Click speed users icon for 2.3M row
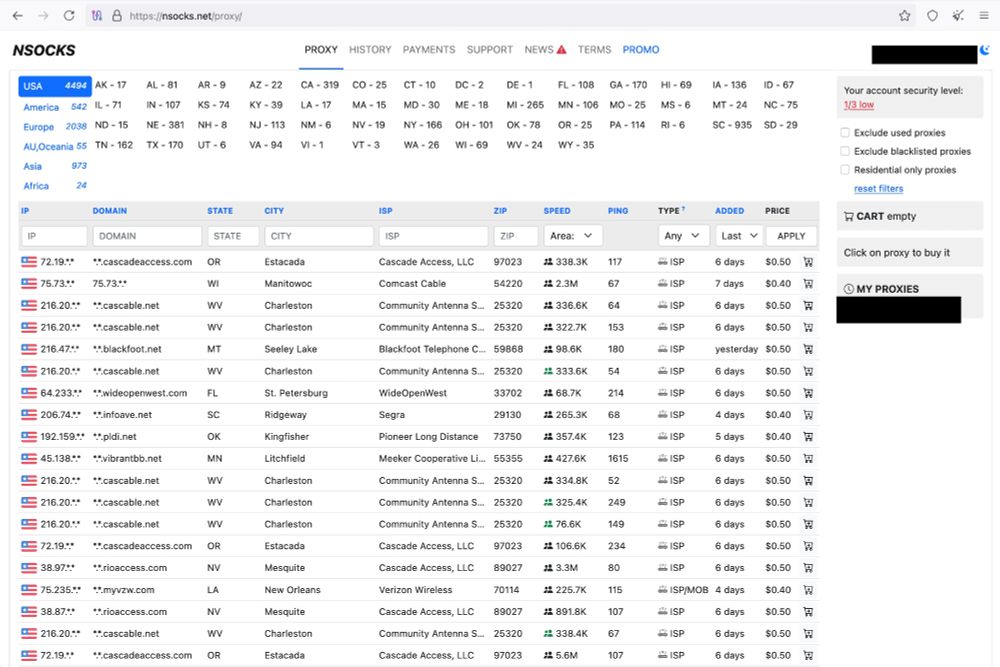The height and width of the screenshot is (667, 1000). [x=548, y=284]
